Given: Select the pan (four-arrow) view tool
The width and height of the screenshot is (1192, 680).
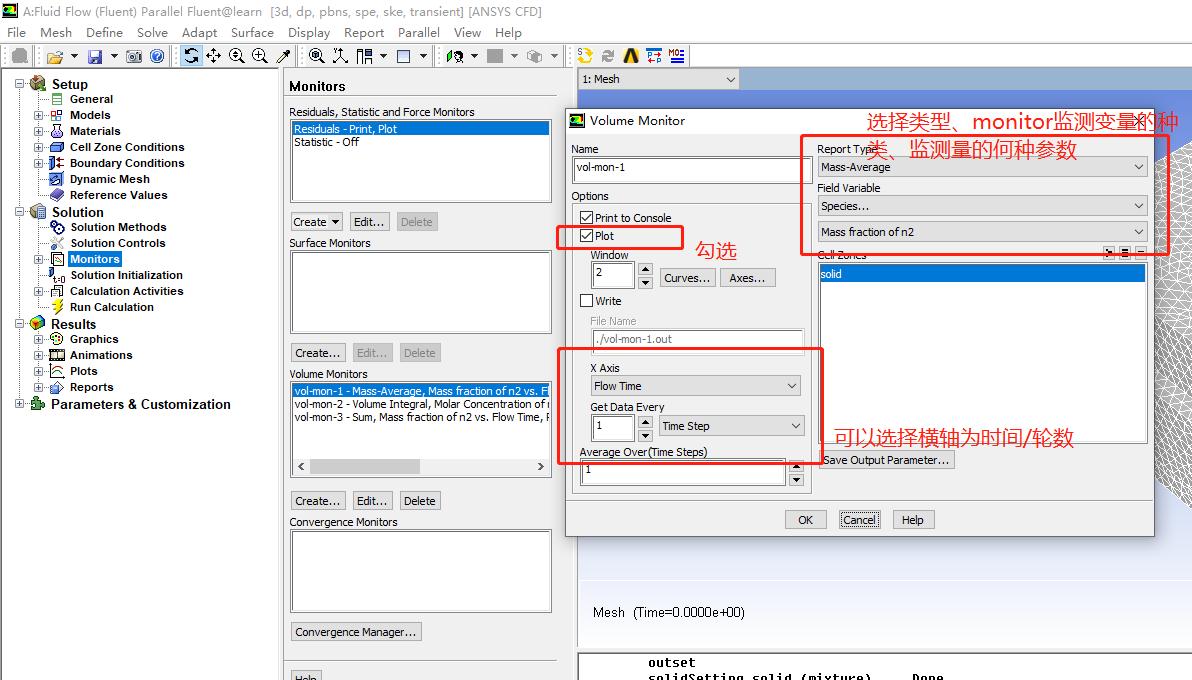Looking at the screenshot, I should pyautogui.click(x=214, y=56).
